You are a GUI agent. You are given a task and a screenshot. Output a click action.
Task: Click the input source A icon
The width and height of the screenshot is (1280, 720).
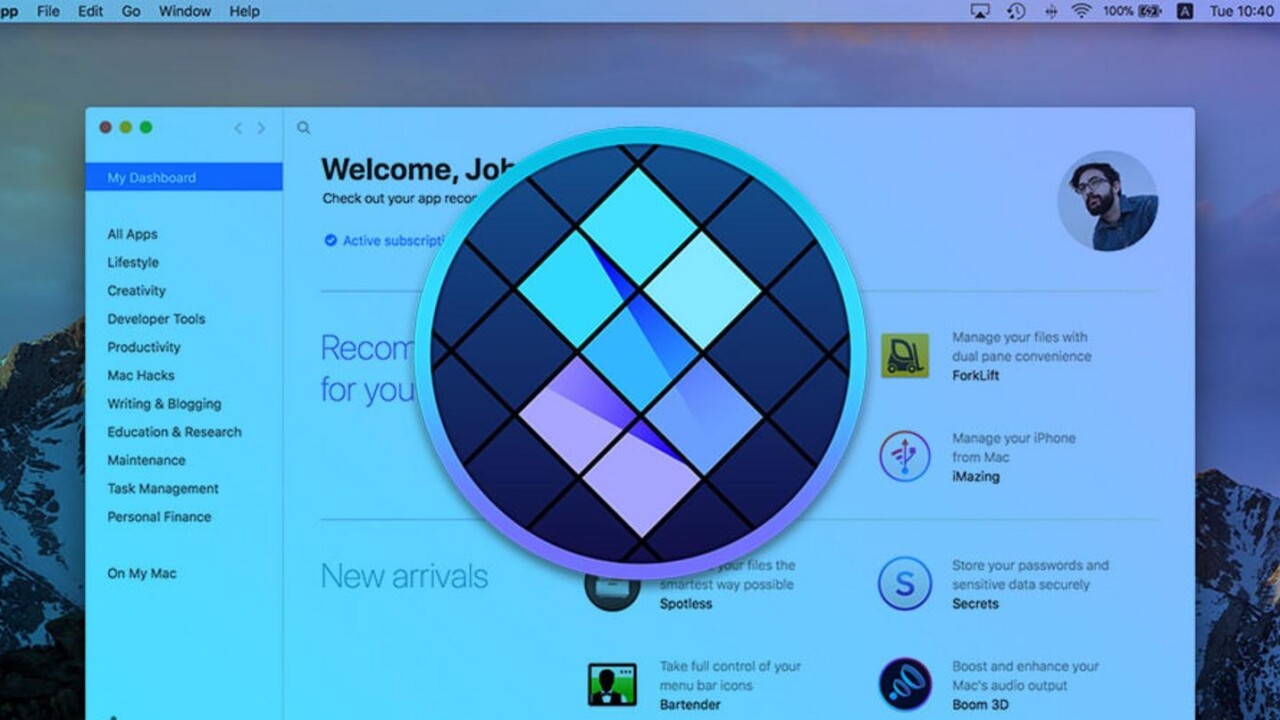(1185, 11)
